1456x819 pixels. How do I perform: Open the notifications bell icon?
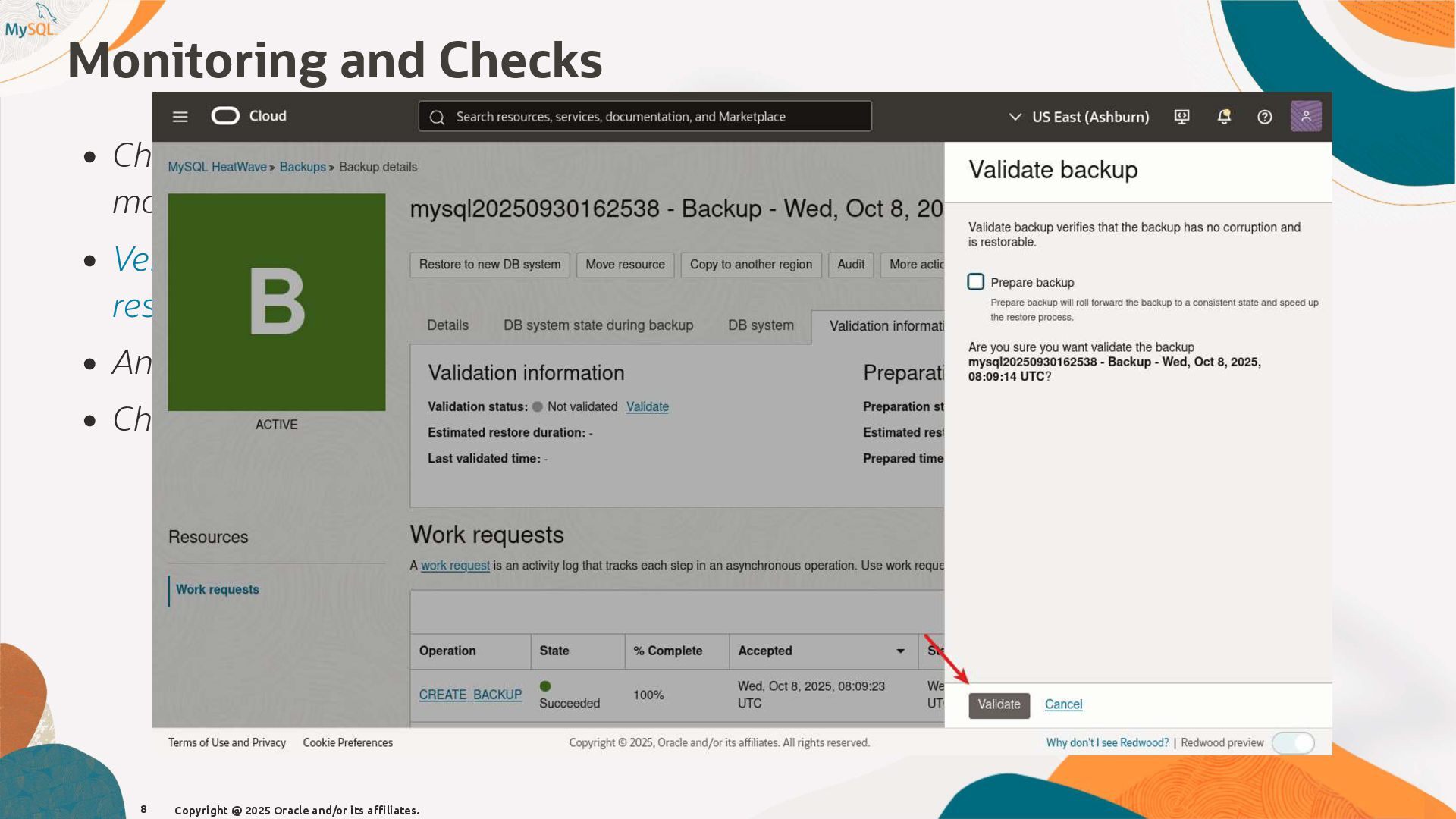click(1223, 117)
